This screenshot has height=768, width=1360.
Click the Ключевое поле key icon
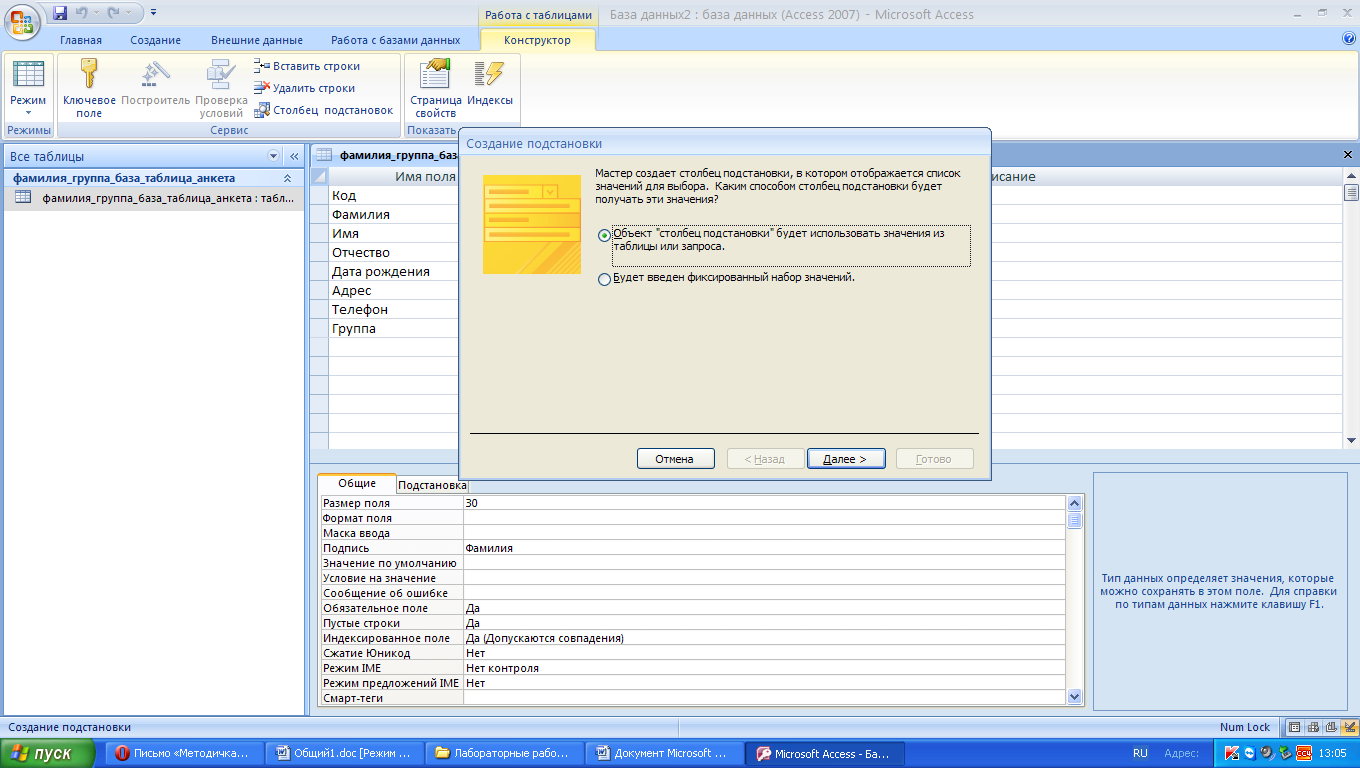[89, 75]
